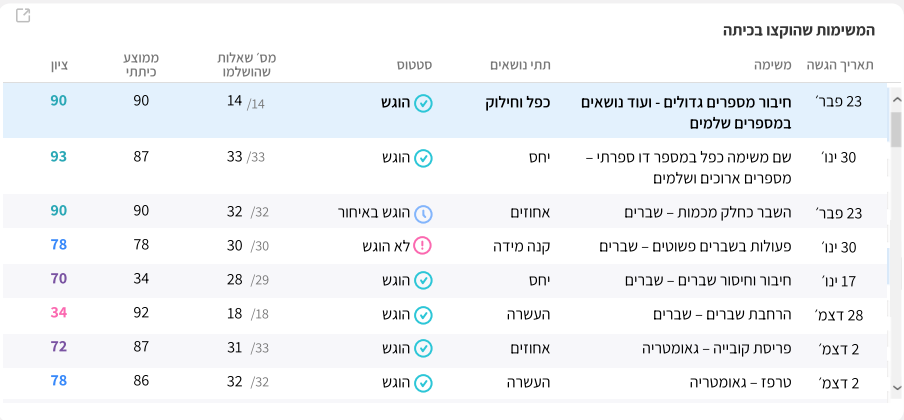Click the checkmark icon in the פריסת קובייה row
The image size is (904, 420).
coord(423,349)
